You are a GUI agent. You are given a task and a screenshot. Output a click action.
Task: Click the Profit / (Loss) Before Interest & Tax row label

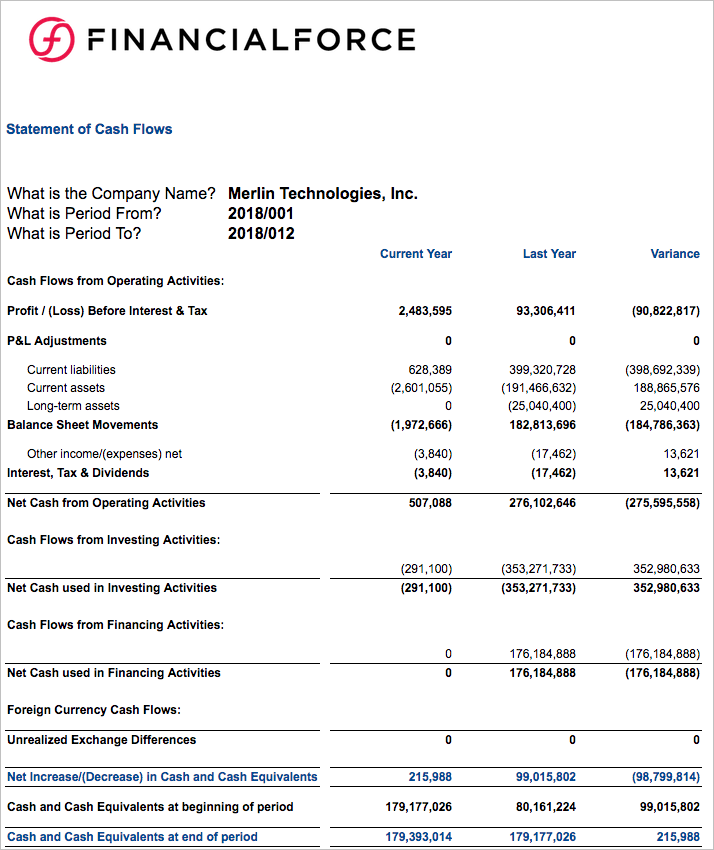[x=107, y=311]
